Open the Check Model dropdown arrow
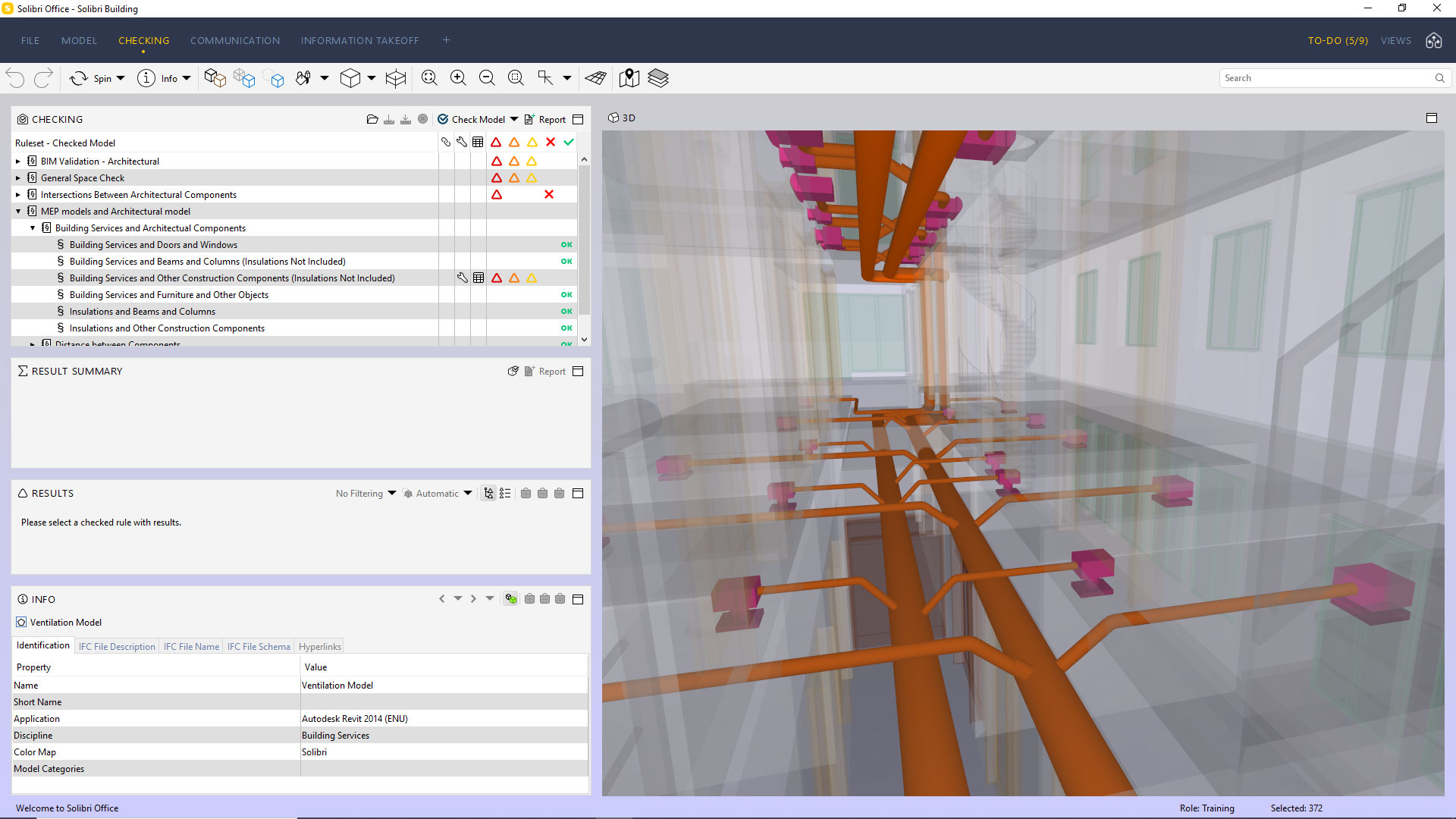Screen dimensions: 1456x819 [x=514, y=119]
